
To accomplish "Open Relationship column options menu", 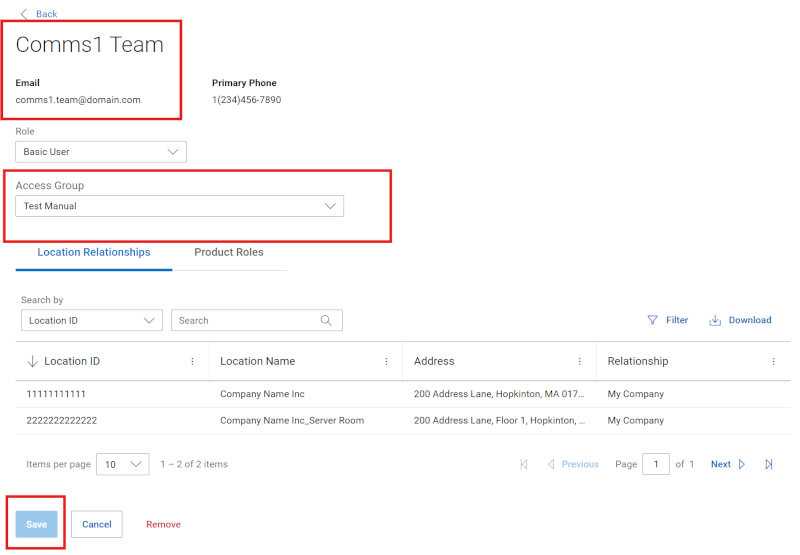I will [x=773, y=361].
